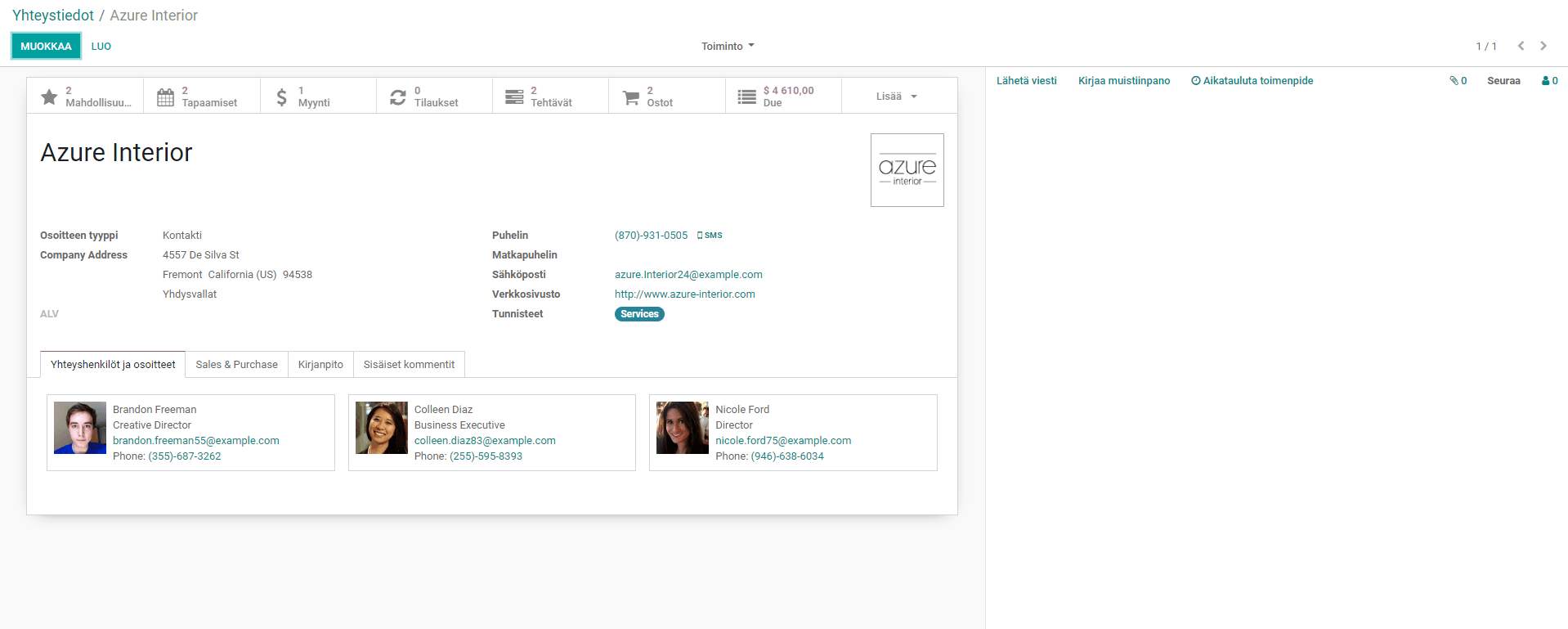Click the Azure Interior title heading
Screen dimensions: 1568x629
[x=116, y=153]
